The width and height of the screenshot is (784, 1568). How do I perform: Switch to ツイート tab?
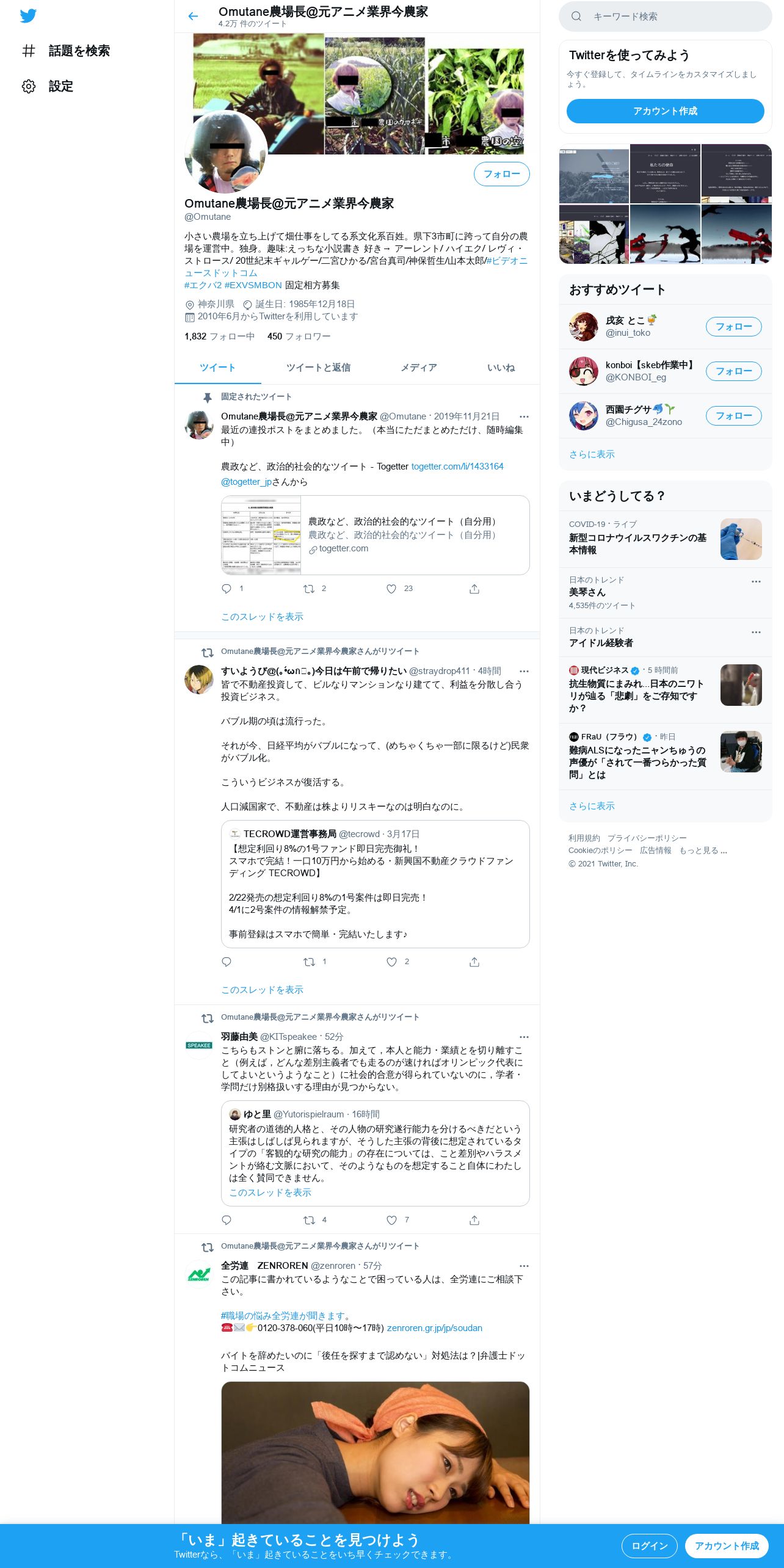tap(217, 368)
